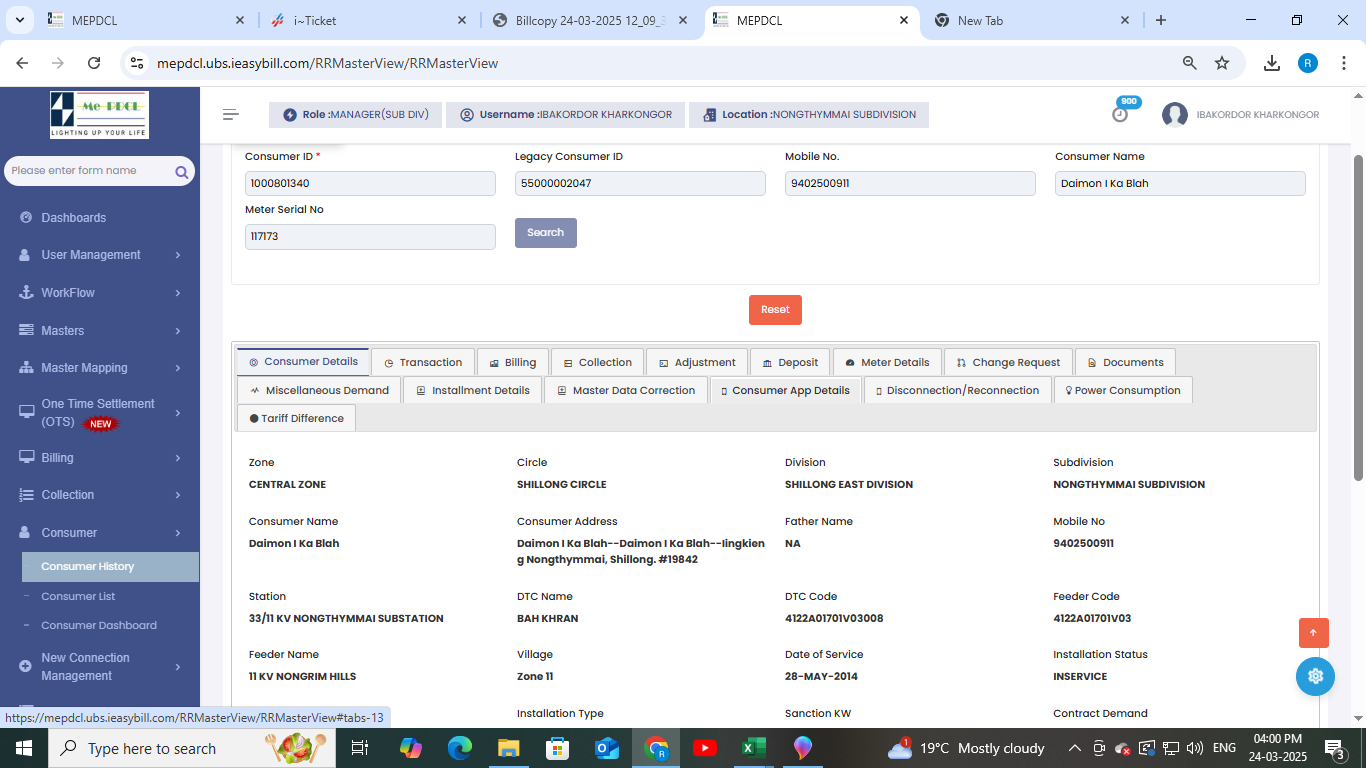Collapse Consumer sidebar menu

pyautogui.click(x=100, y=533)
